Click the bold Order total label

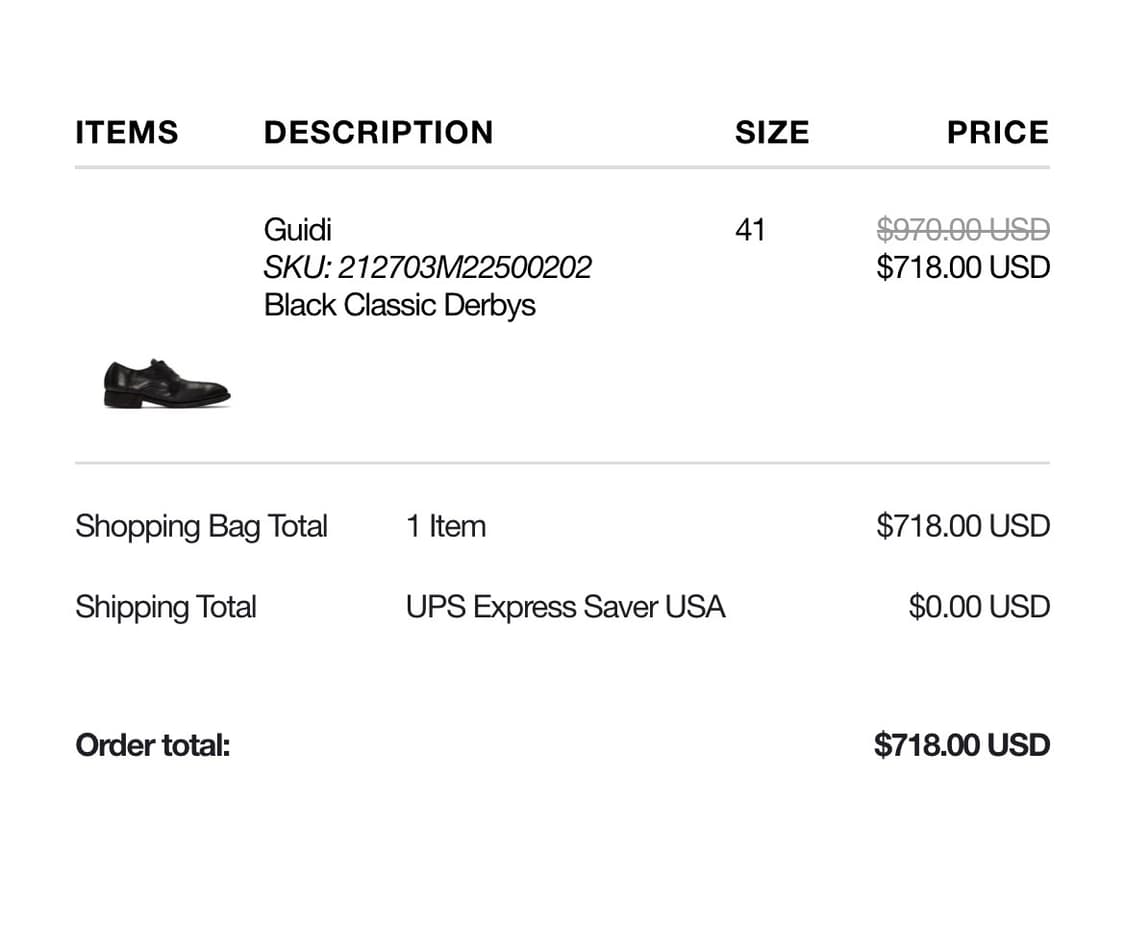click(153, 745)
